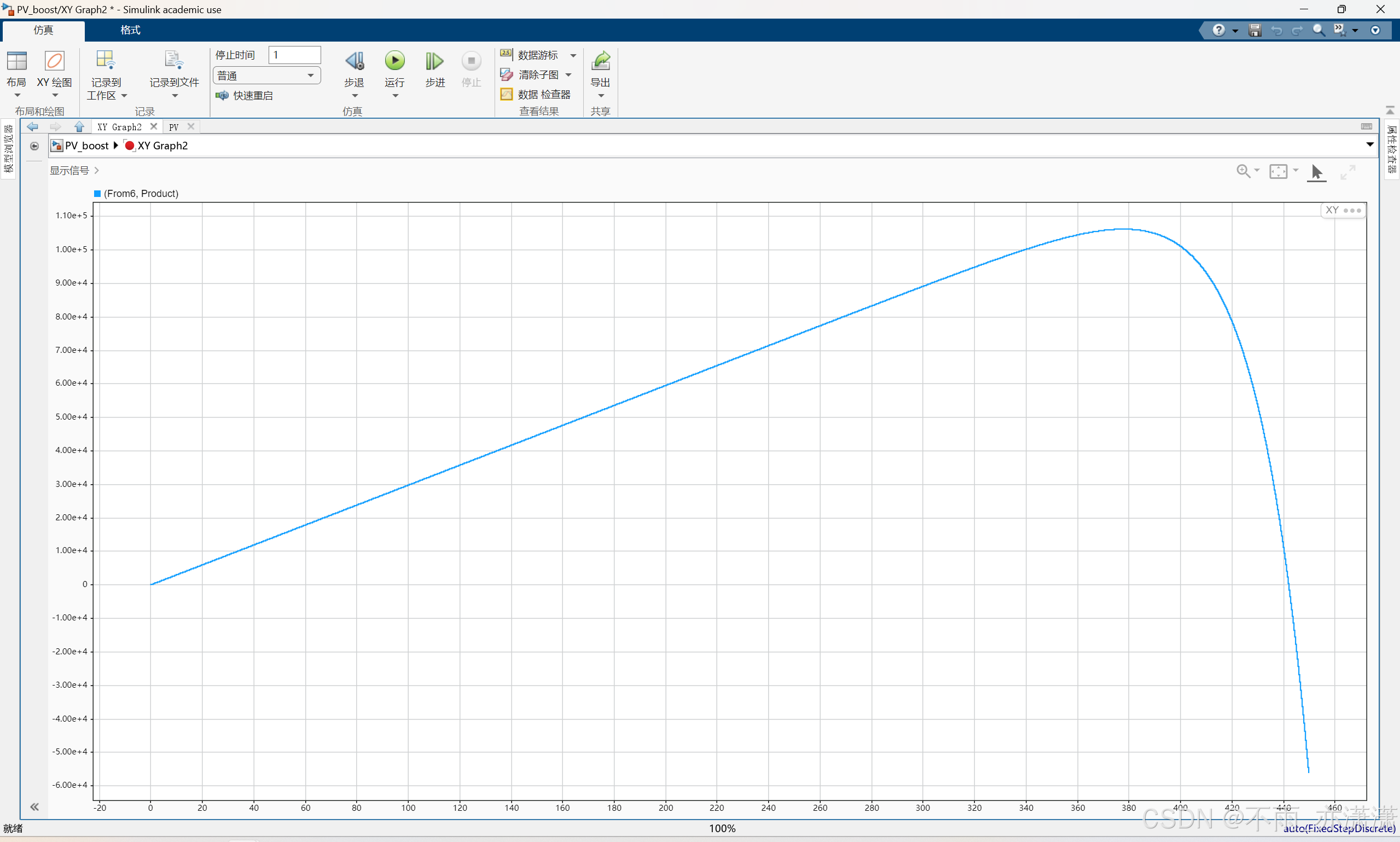
Task: Open the Layout (布局) tool
Action: (x=16, y=61)
